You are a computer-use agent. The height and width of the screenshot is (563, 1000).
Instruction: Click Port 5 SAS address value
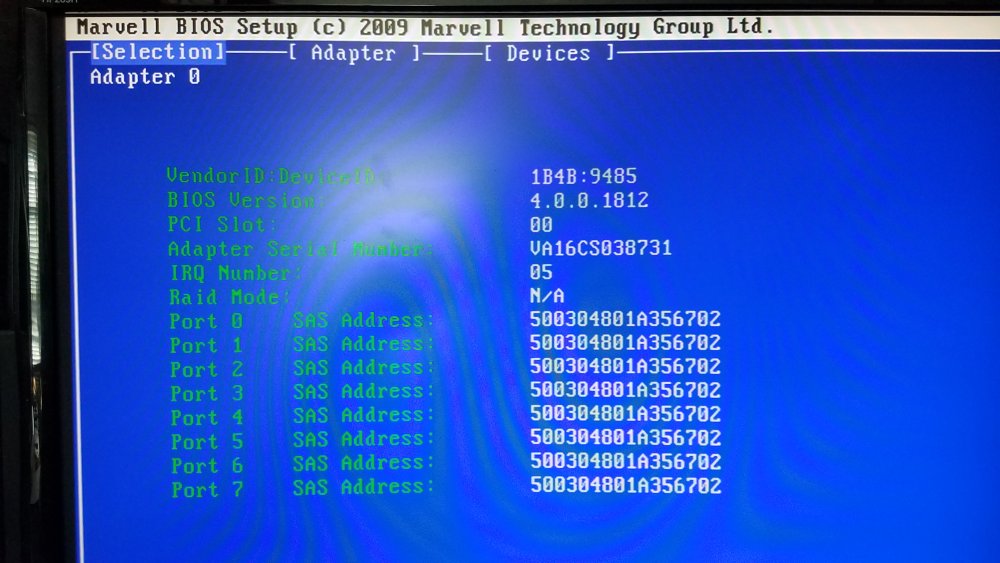point(626,437)
